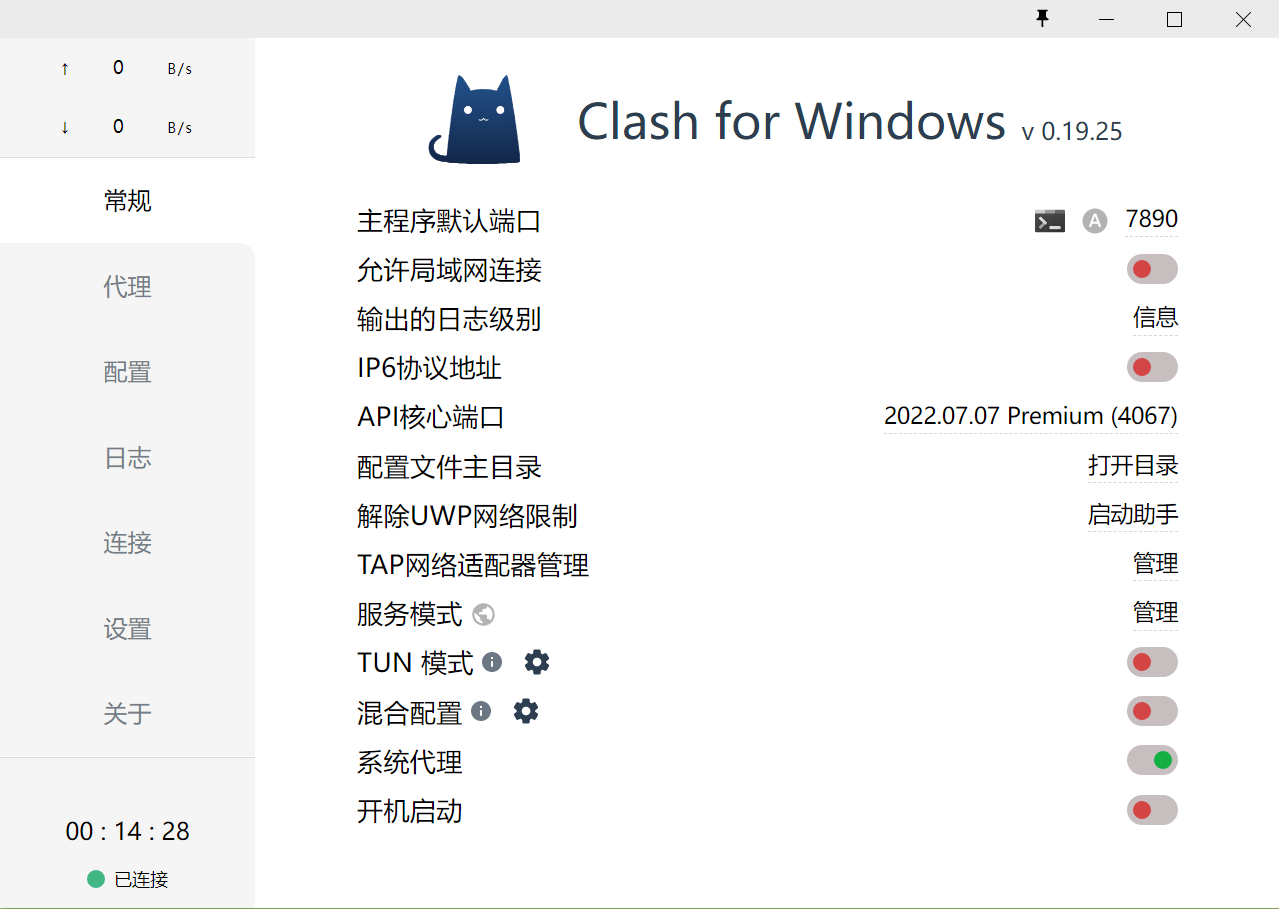Click the 打开目录 link

1133,466
